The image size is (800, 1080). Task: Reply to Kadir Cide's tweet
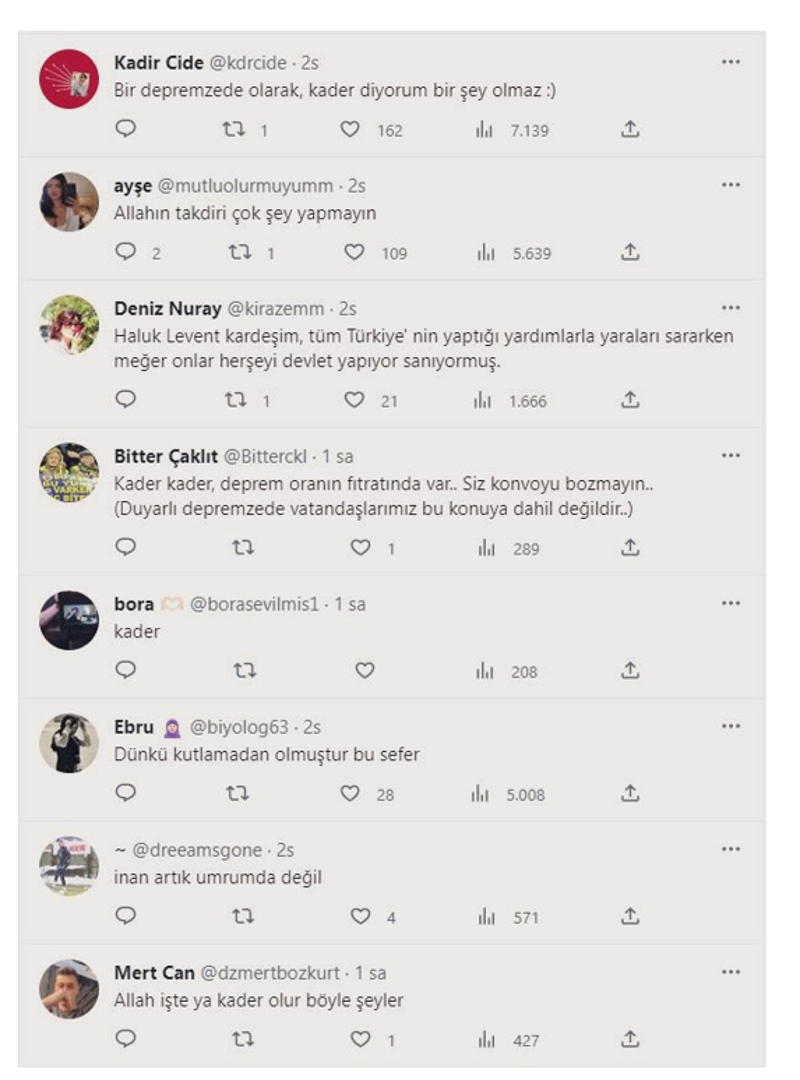coord(126,130)
